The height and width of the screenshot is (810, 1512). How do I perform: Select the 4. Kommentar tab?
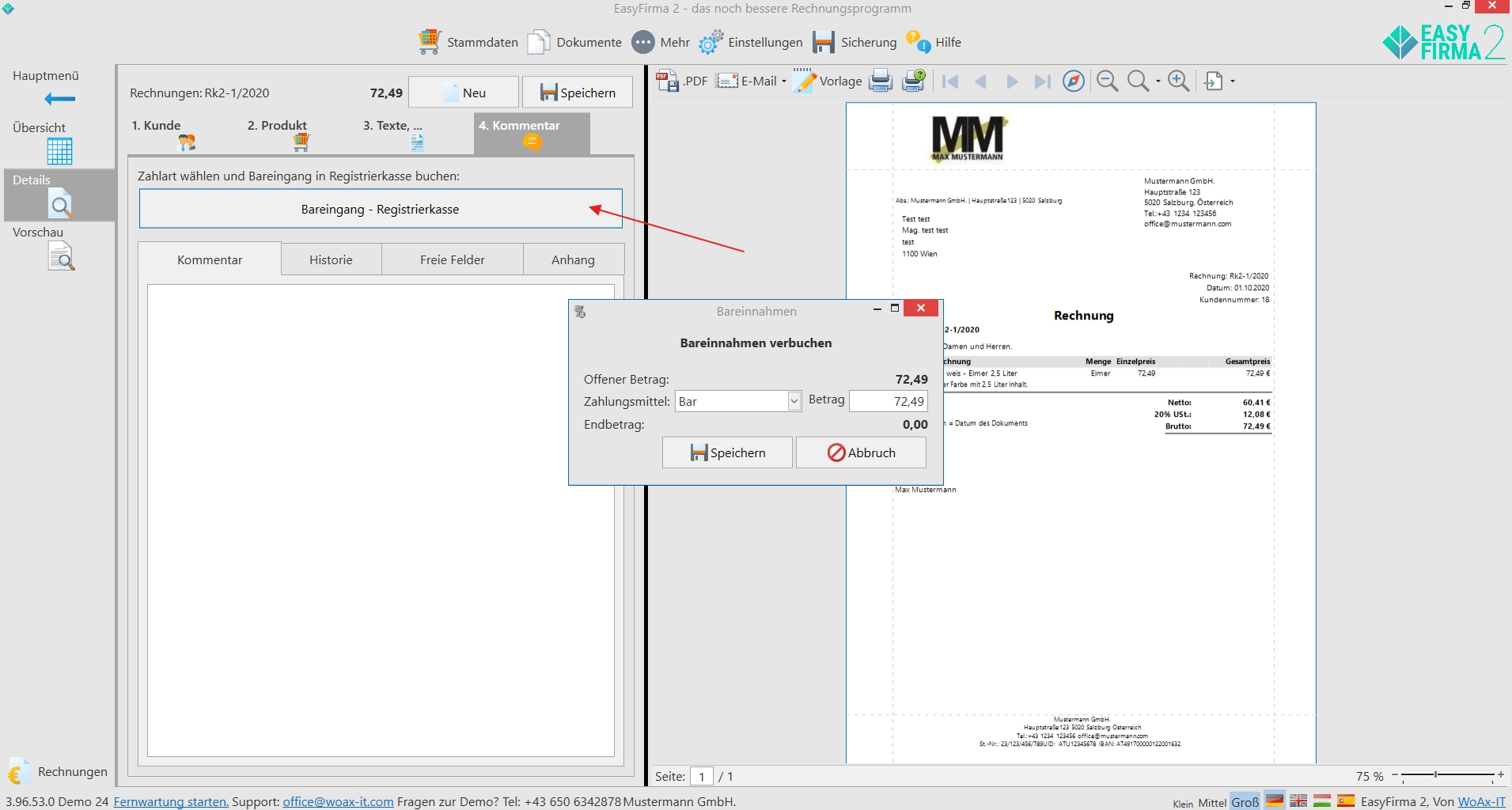532,133
